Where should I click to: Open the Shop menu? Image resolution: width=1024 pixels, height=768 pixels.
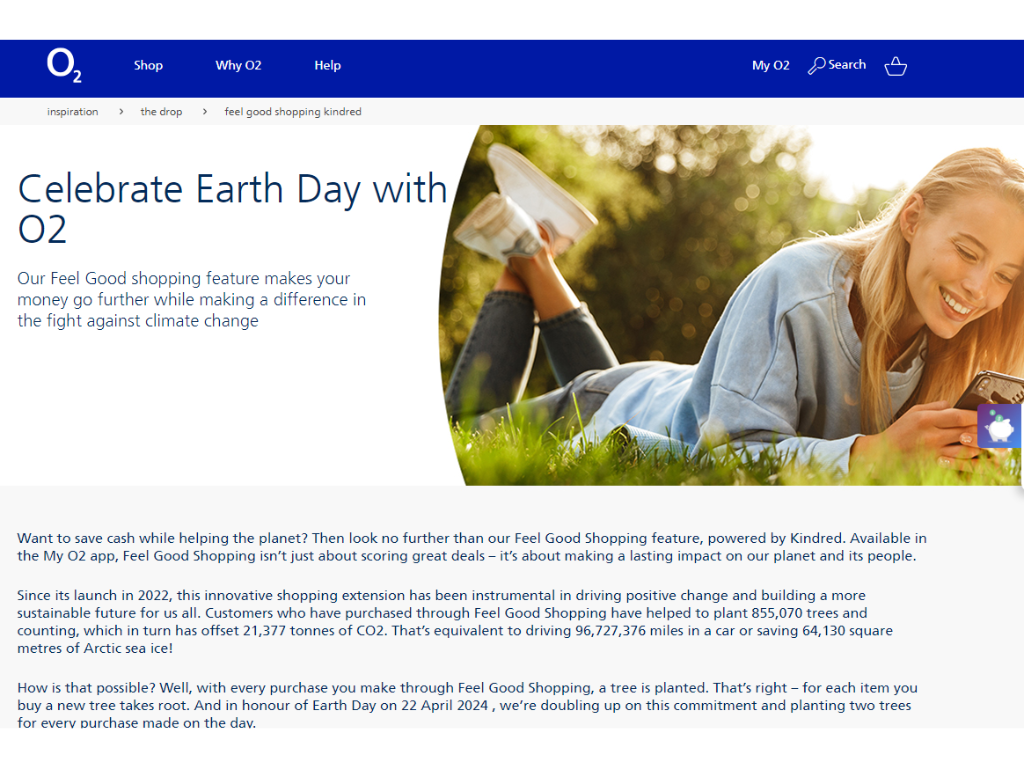pos(148,65)
